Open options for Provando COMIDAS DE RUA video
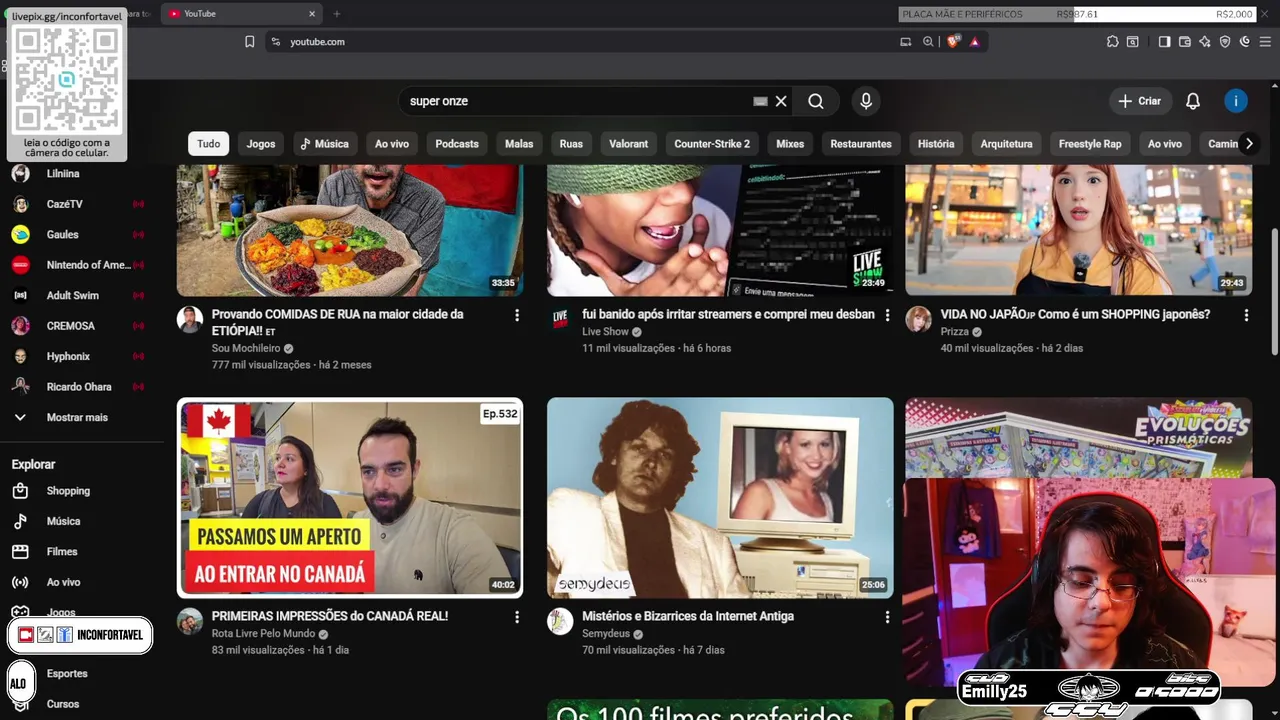Image resolution: width=1280 pixels, height=720 pixels. tap(517, 315)
